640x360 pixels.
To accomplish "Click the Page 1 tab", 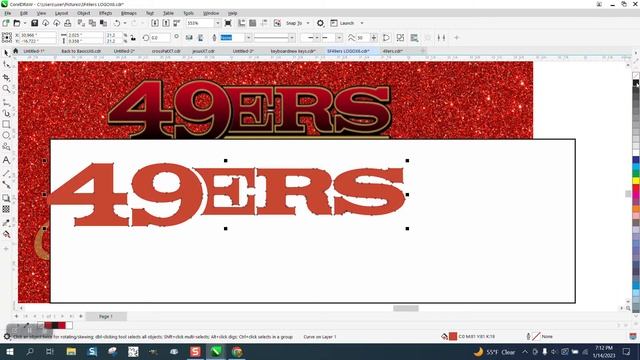I will (x=106, y=316).
